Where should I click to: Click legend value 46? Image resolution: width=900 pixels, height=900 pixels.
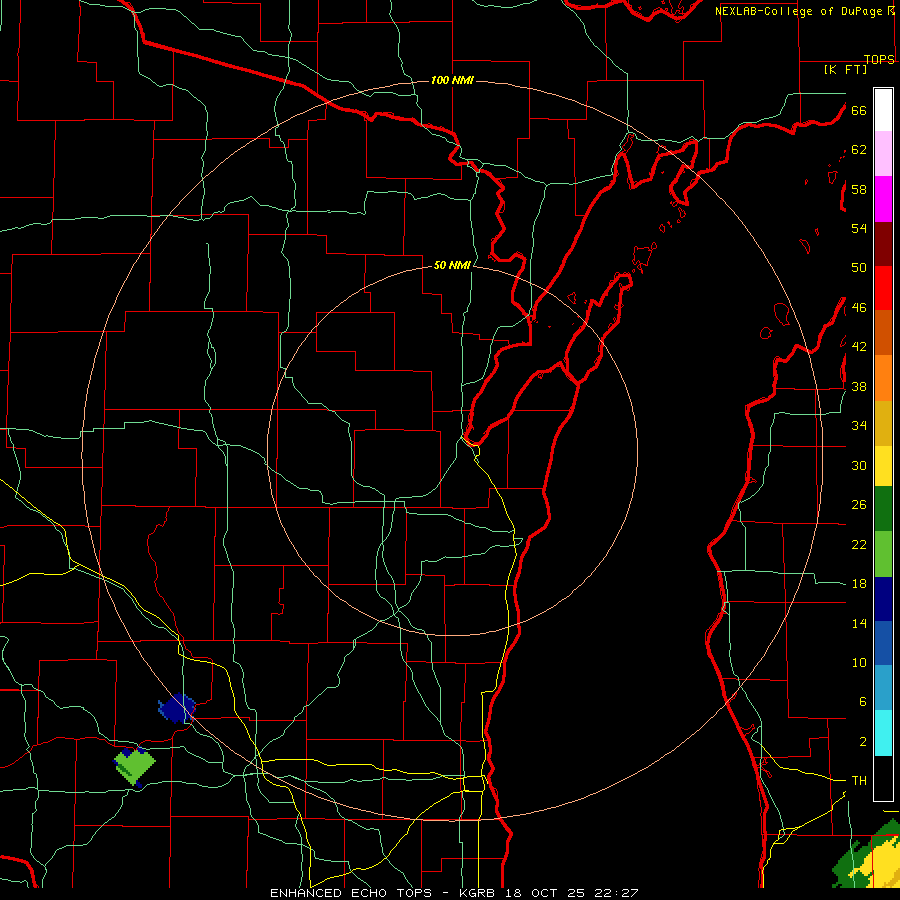click(x=859, y=308)
